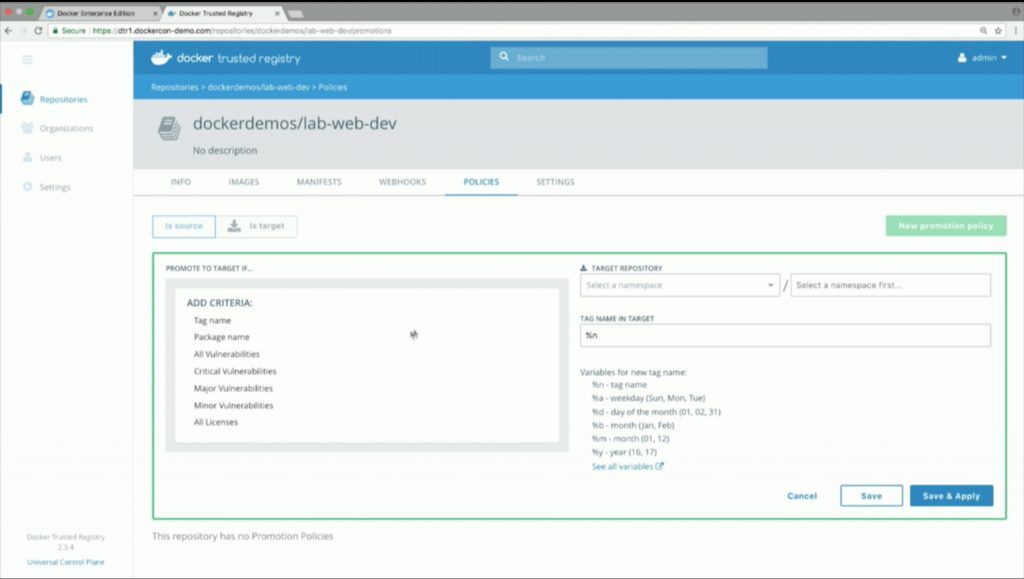1024x579 pixels.
Task: Click the browser zoom magnifier icon
Action: click(984, 31)
